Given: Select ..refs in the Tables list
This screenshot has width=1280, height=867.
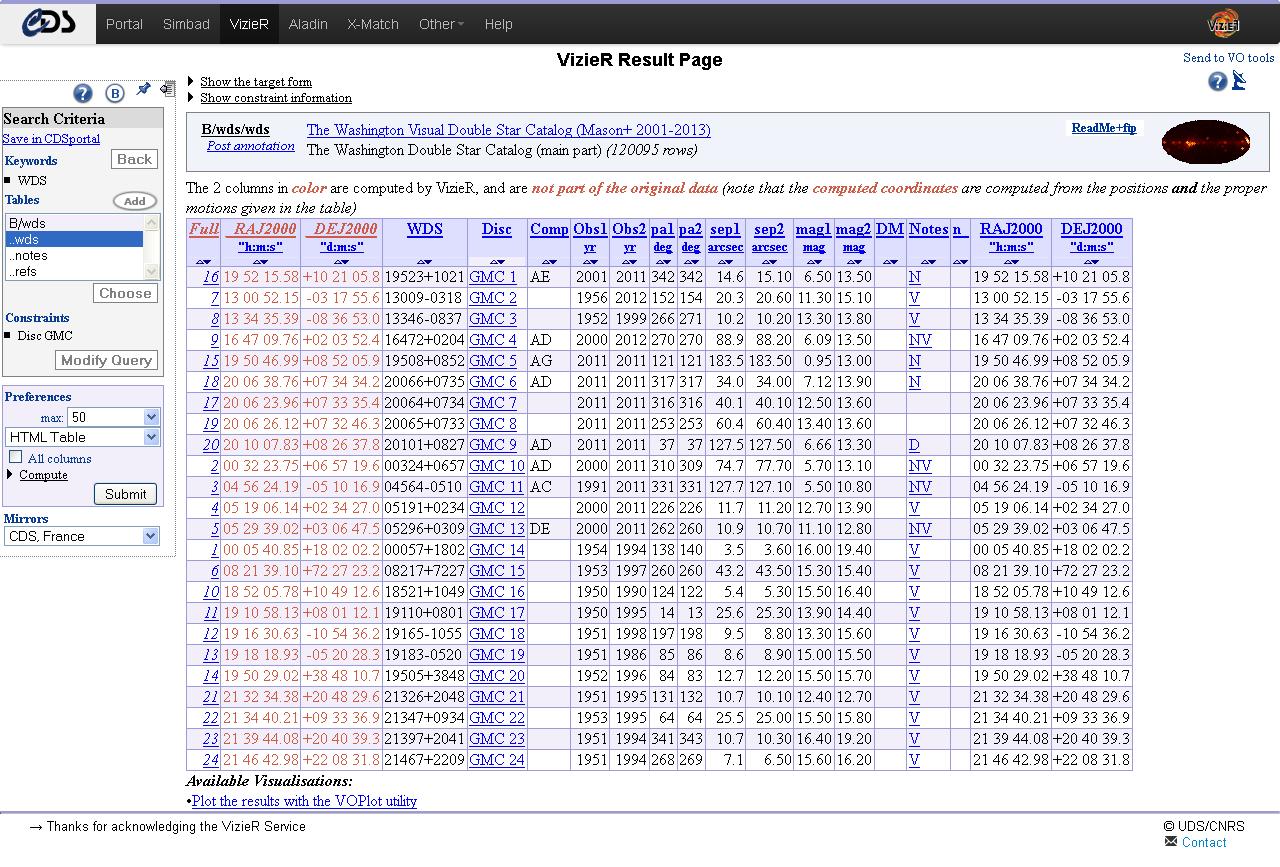Looking at the screenshot, I should pyautogui.click(x=74, y=271).
